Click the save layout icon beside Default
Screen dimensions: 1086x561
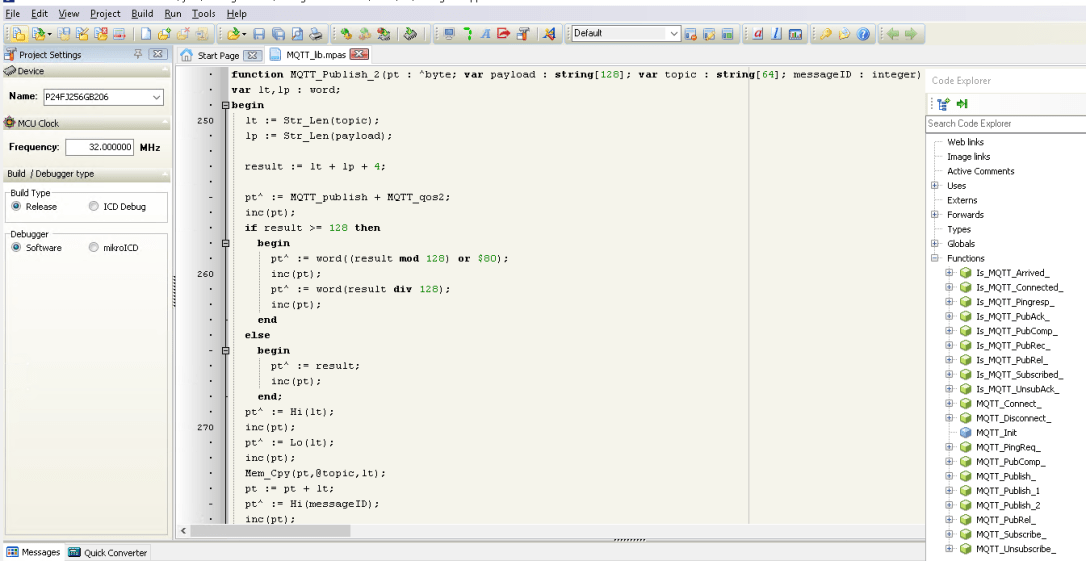pos(709,33)
